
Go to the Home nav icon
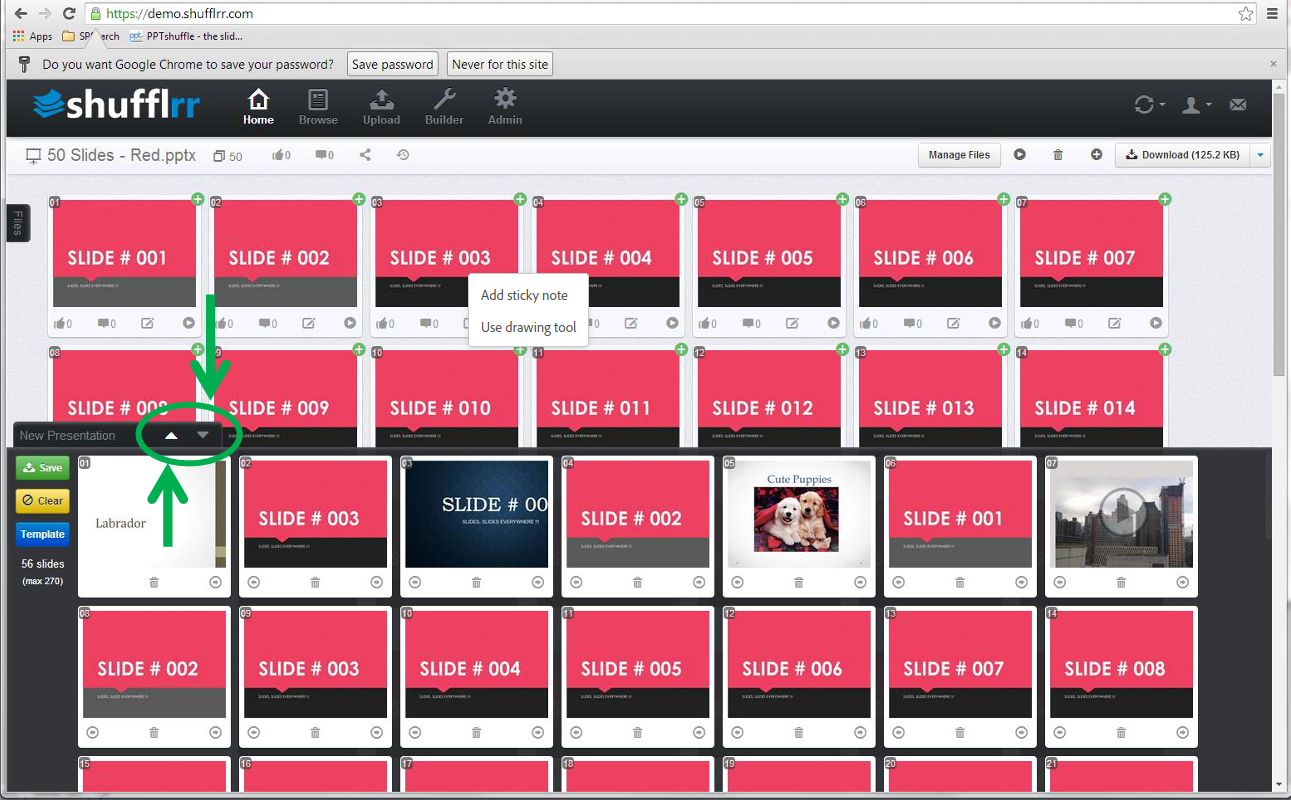(x=258, y=107)
